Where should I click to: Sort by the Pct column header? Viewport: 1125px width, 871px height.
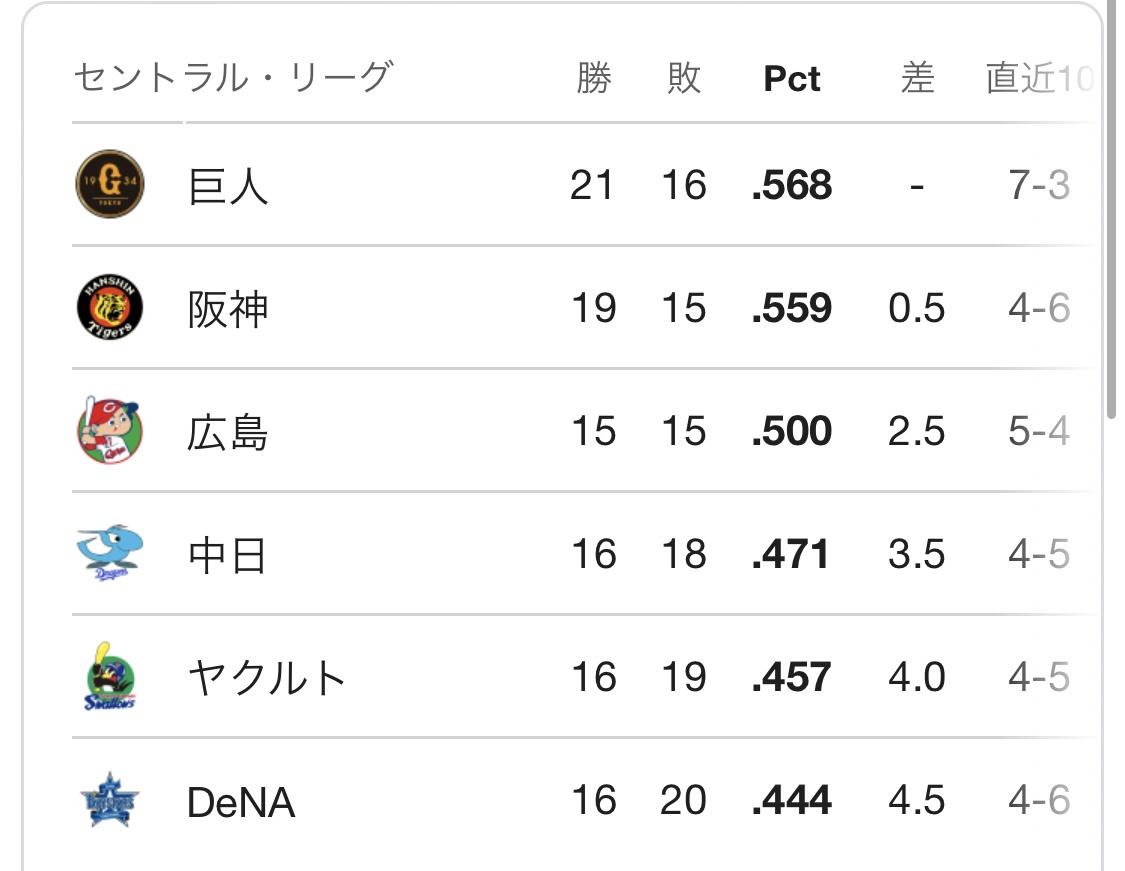point(792,79)
